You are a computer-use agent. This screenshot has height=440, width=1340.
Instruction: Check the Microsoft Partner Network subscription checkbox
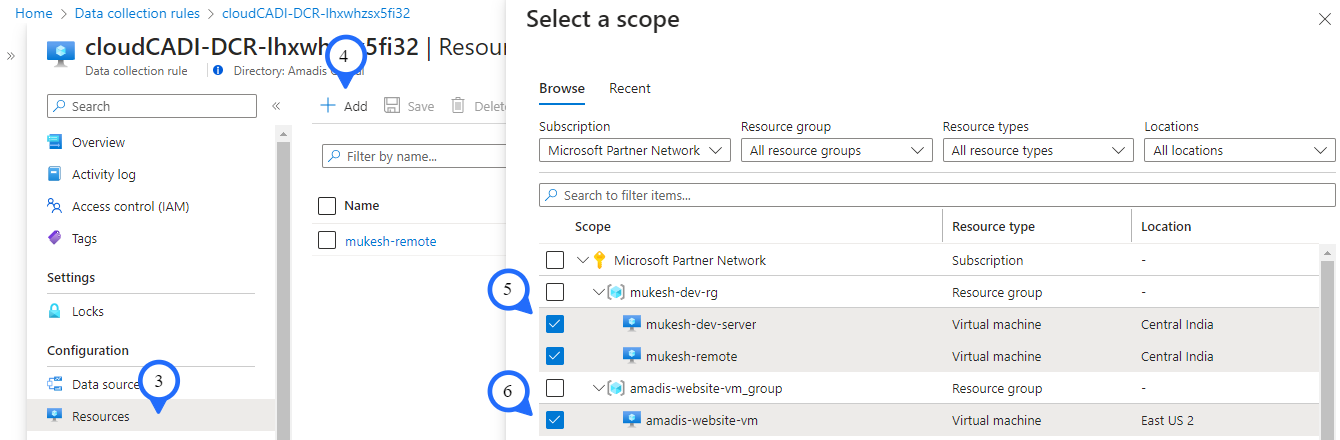(x=555, y=260)
